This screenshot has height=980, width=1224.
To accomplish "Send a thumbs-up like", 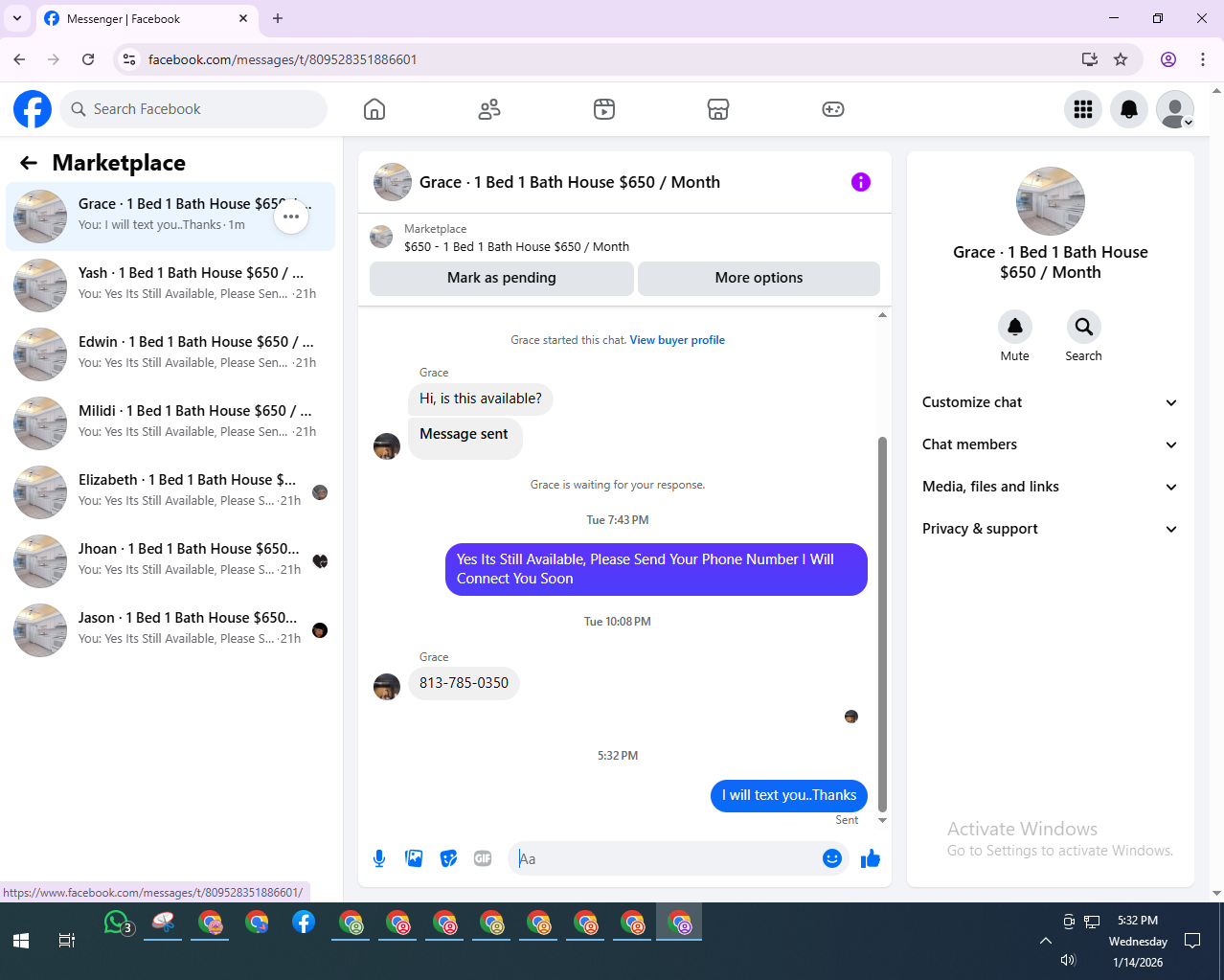I will click(x=871, y=858).
